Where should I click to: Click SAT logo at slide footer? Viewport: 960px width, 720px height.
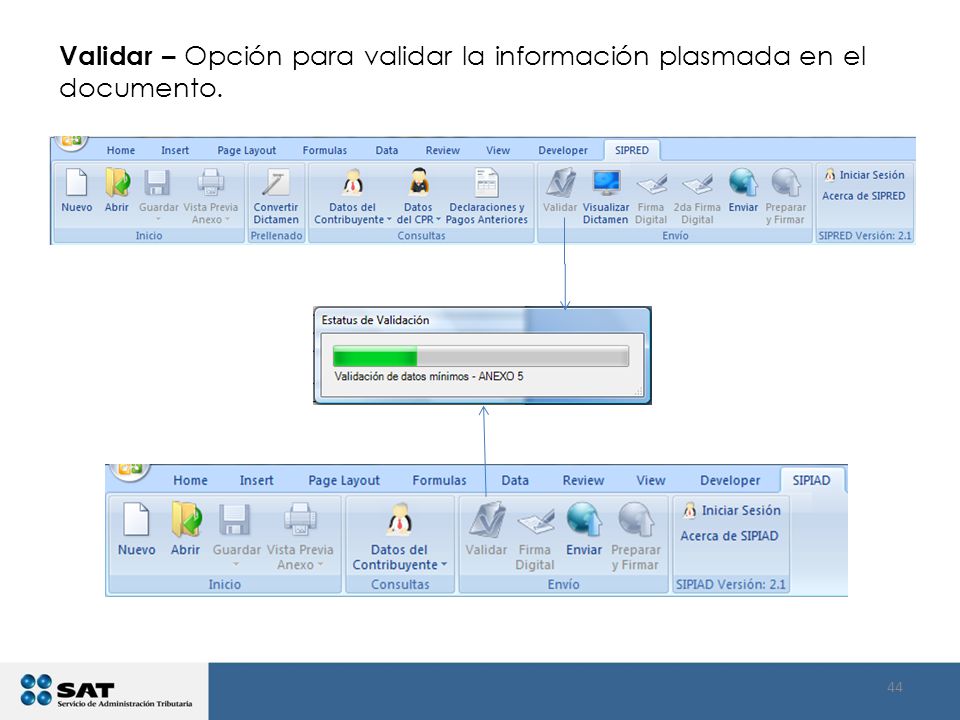(106, 691)
